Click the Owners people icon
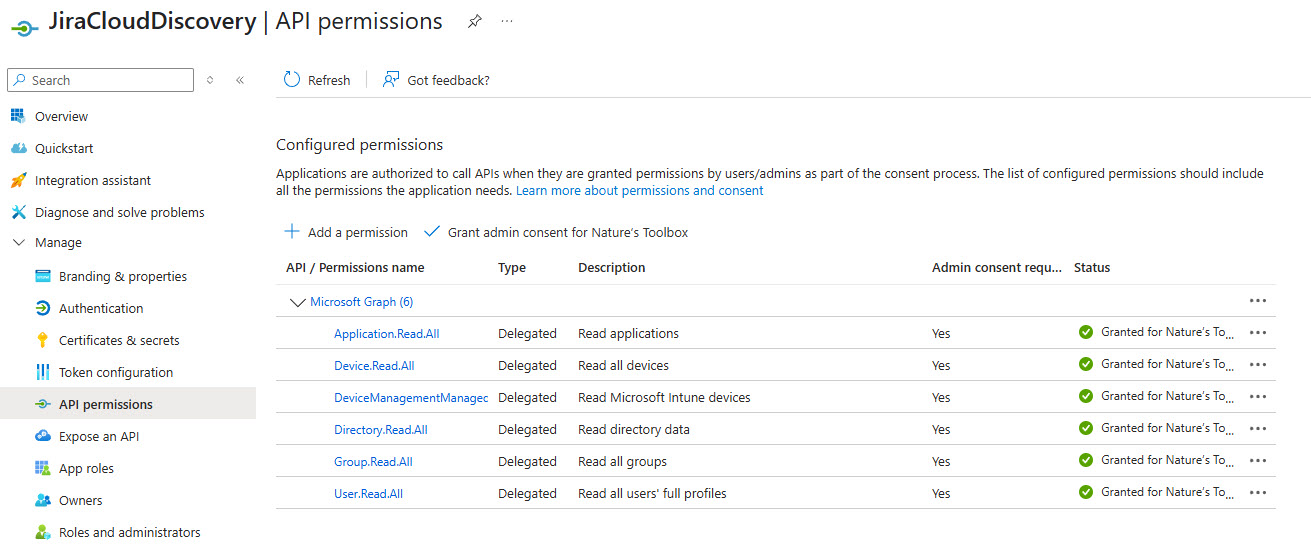 coord(42,500)
